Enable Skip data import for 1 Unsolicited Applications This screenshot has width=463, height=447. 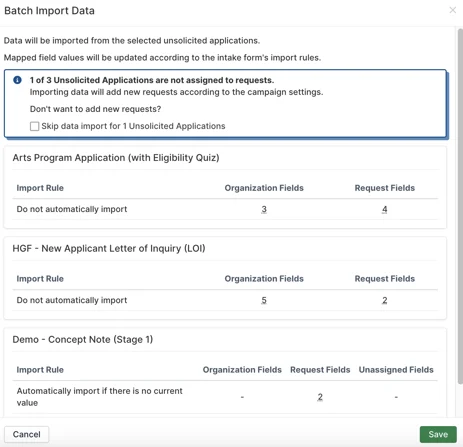(x=34, y=126)
